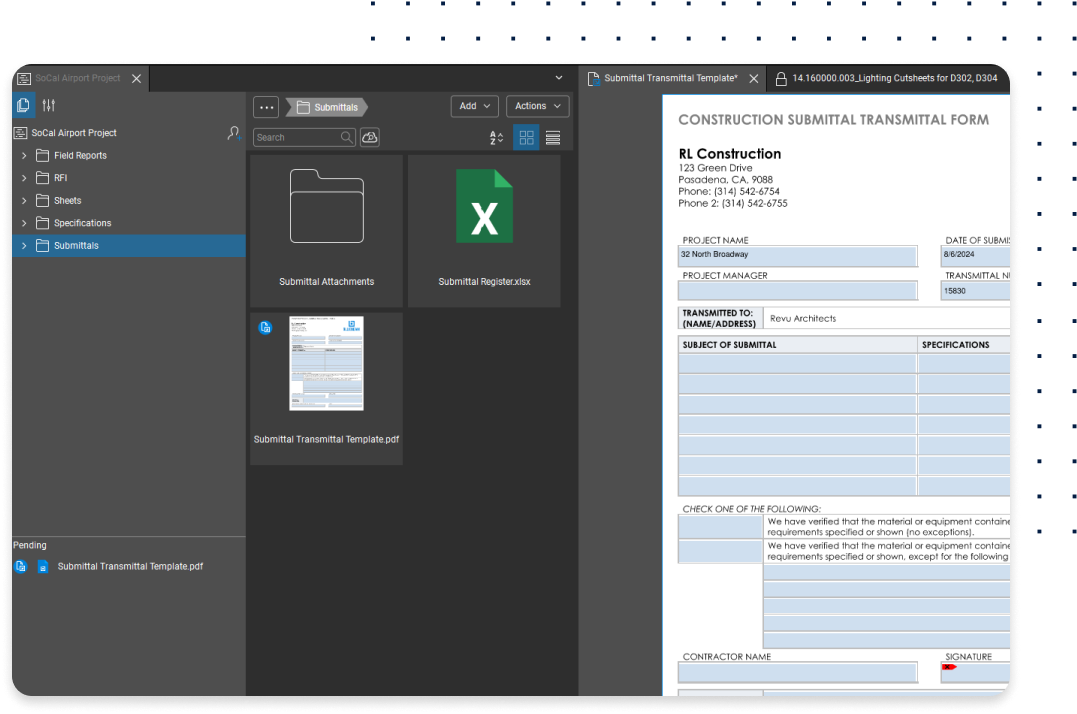The height and width of the screenshot is (714, 1077).
Task: Click the ellipsis more options button
Action: (x=267, y=107)
